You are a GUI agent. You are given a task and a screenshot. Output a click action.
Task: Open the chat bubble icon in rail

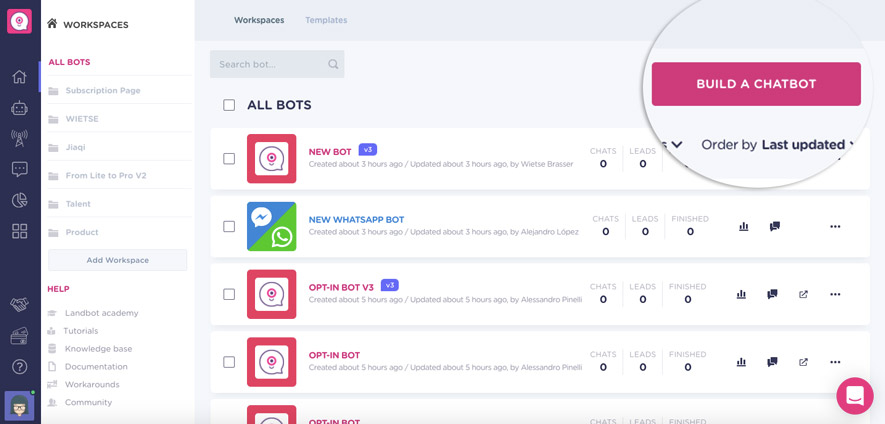pos(20,169)
